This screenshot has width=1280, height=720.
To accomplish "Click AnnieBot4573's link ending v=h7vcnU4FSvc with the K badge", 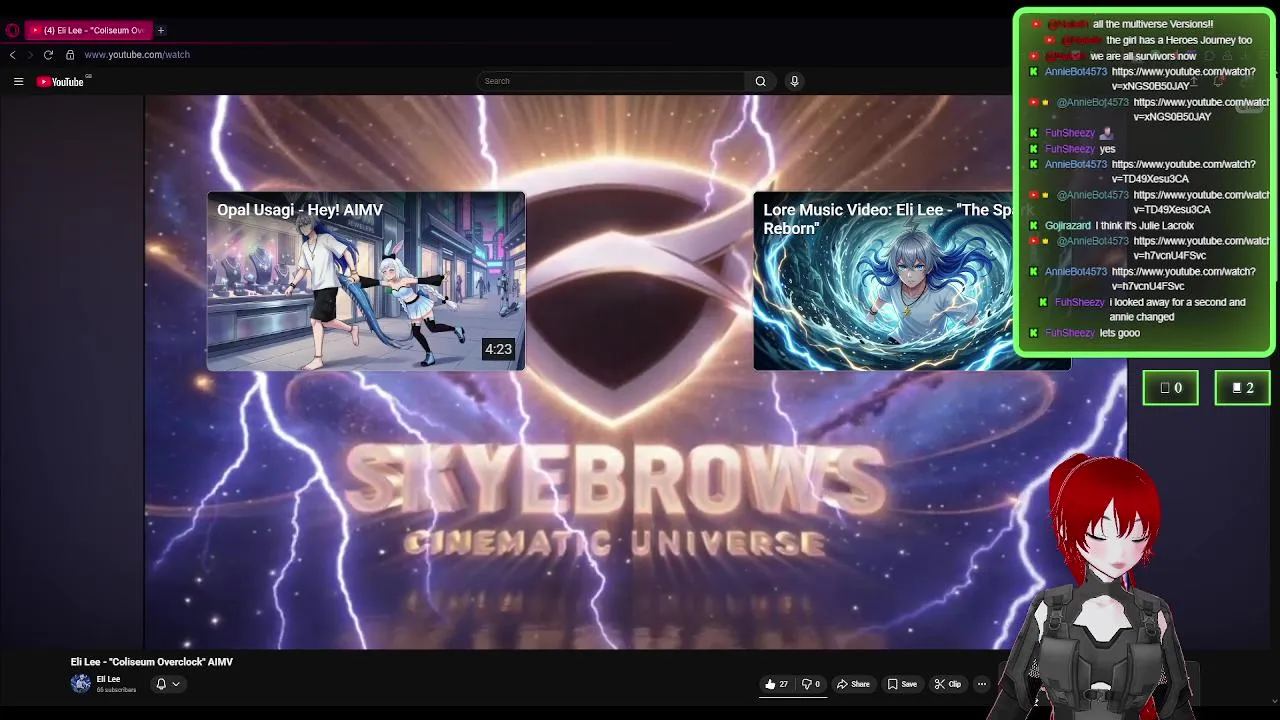I will click(x=1183, y=279).
